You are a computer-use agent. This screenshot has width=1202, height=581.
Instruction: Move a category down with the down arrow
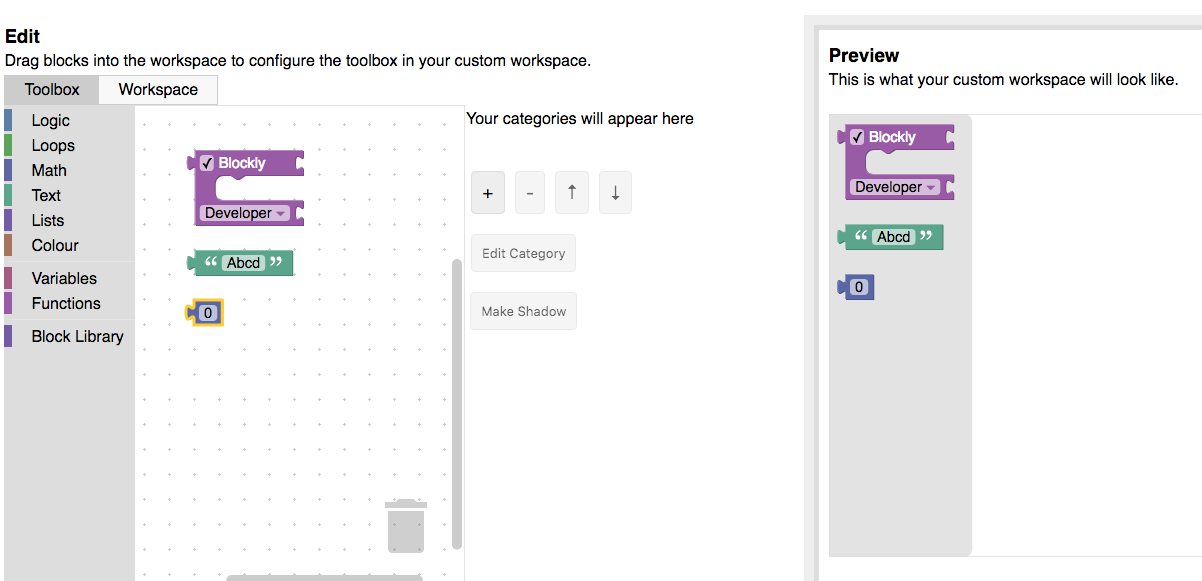614,192
